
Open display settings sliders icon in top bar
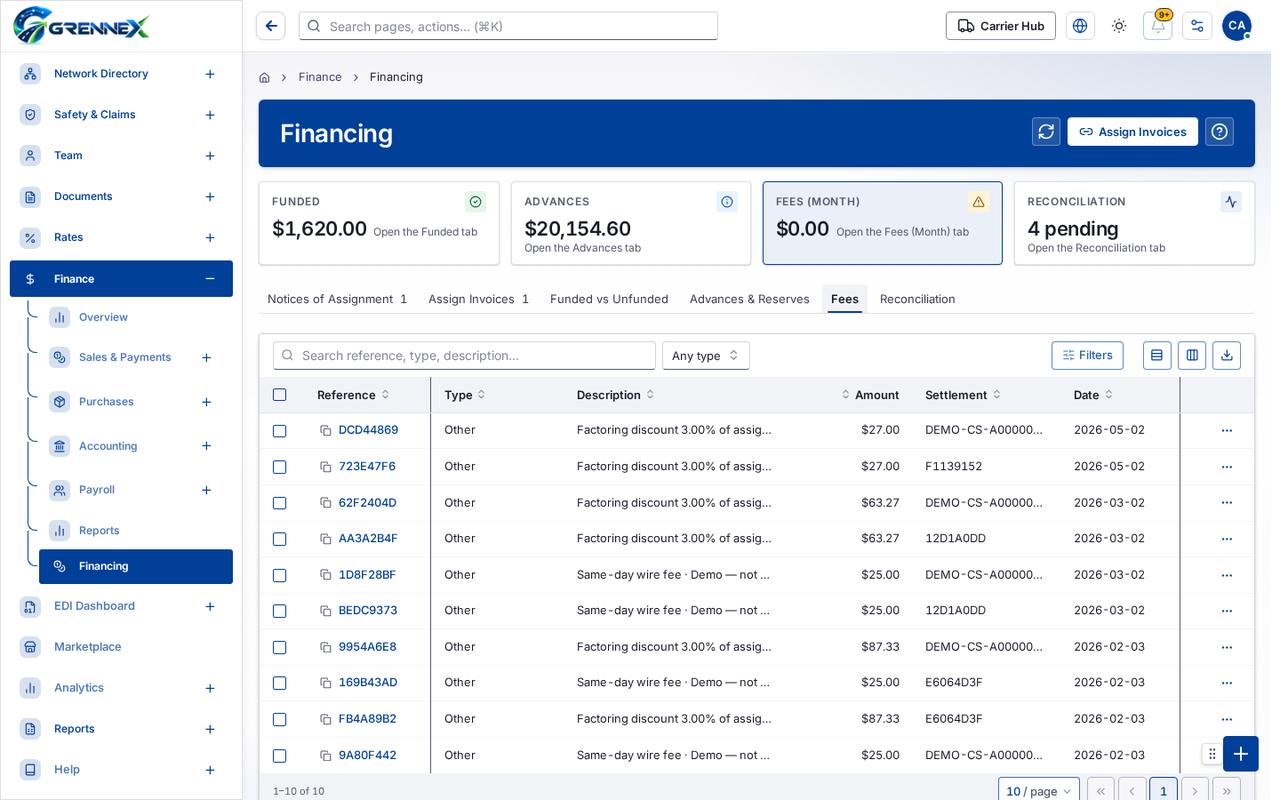[1197, 26]
